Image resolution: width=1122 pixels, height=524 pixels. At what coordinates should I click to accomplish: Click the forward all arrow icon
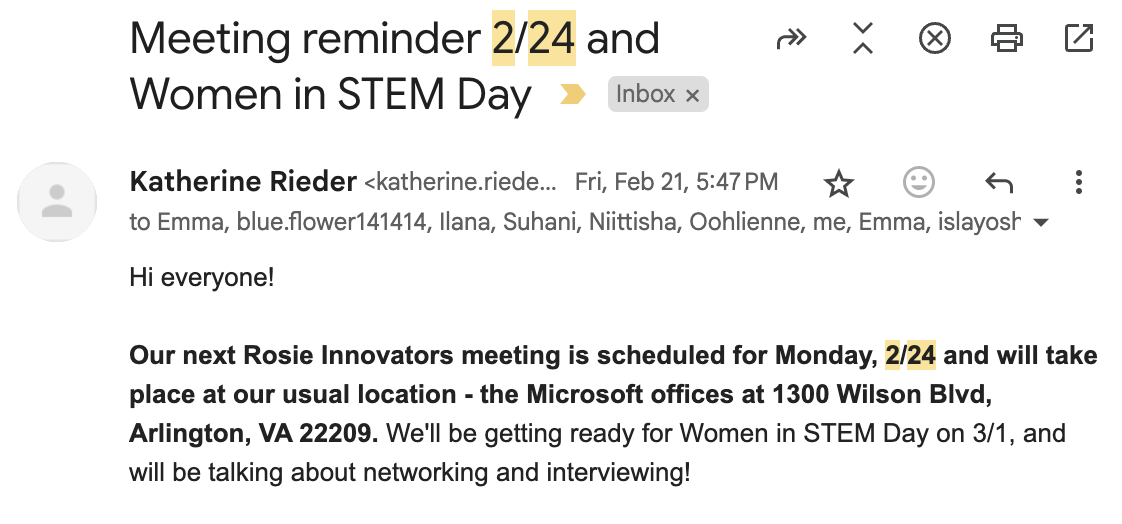pos(791,39)
